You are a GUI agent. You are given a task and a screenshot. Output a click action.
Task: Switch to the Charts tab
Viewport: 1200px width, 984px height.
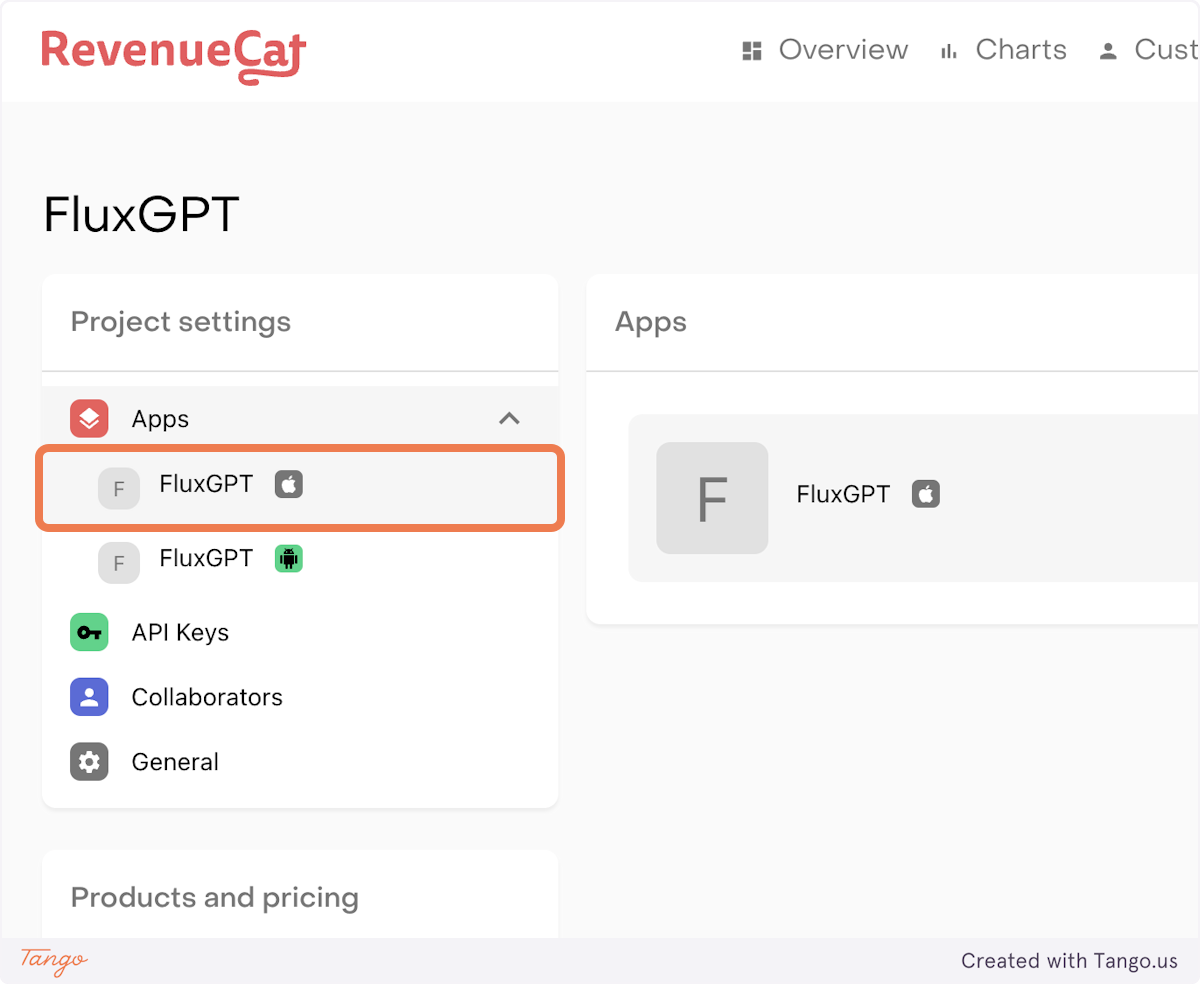point(1020,50)
